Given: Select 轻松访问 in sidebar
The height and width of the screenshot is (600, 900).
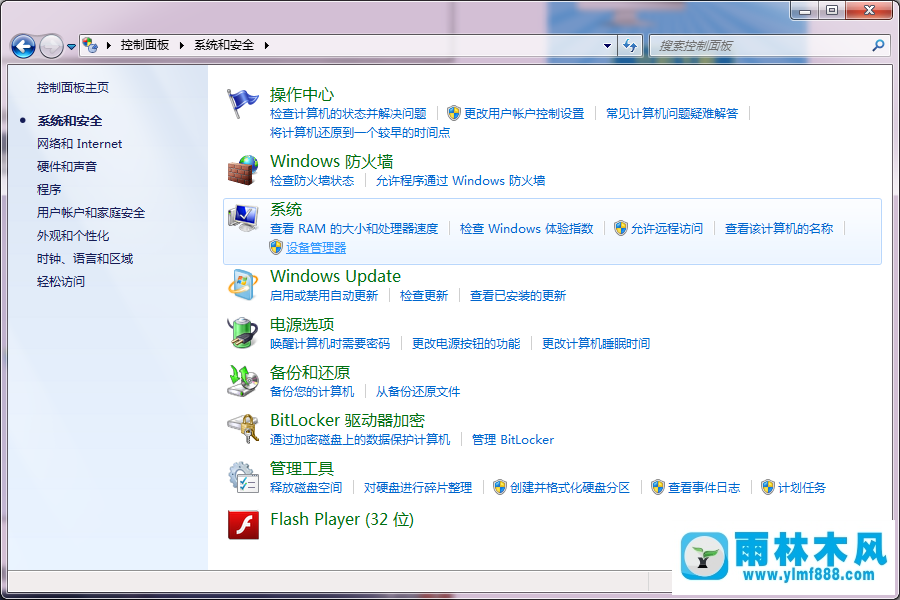Looking at the screenshot, I should tap(61, 281).
